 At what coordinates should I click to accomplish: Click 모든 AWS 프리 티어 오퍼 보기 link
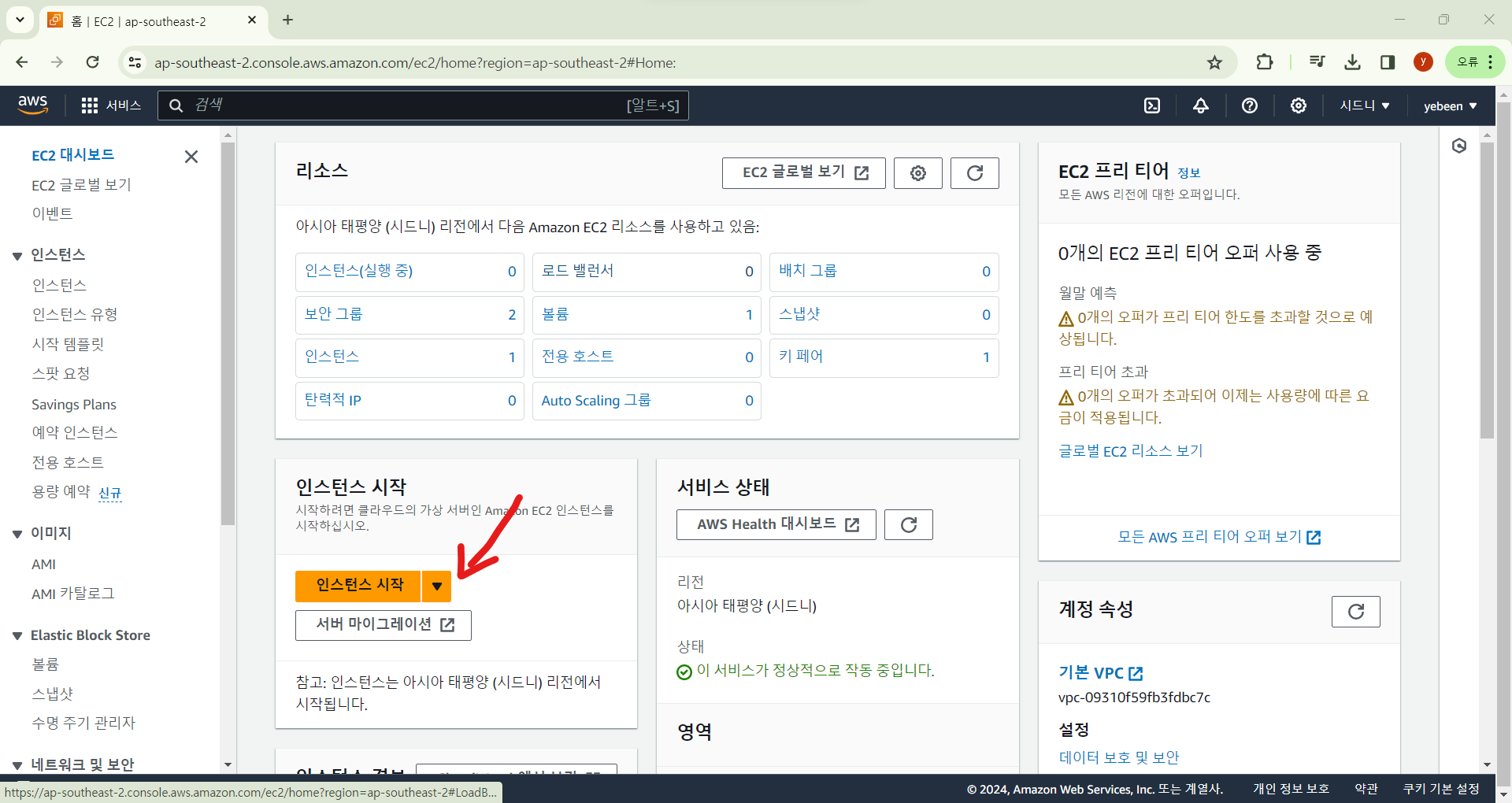(1219, 537)
